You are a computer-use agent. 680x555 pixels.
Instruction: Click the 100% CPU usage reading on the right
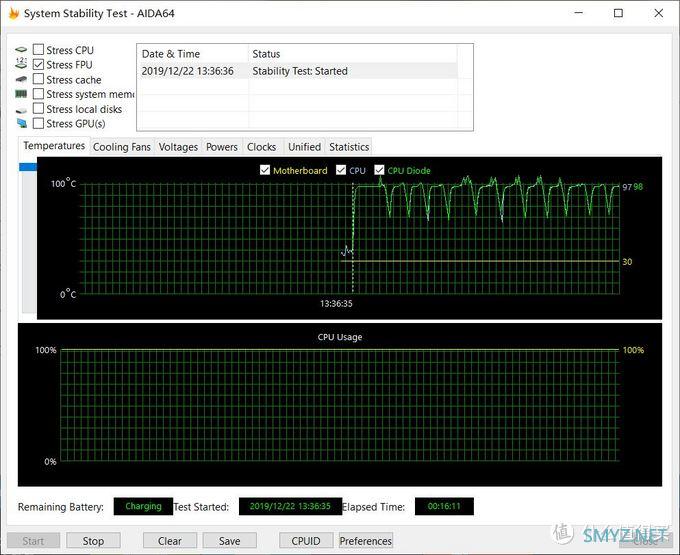point(633,350)
